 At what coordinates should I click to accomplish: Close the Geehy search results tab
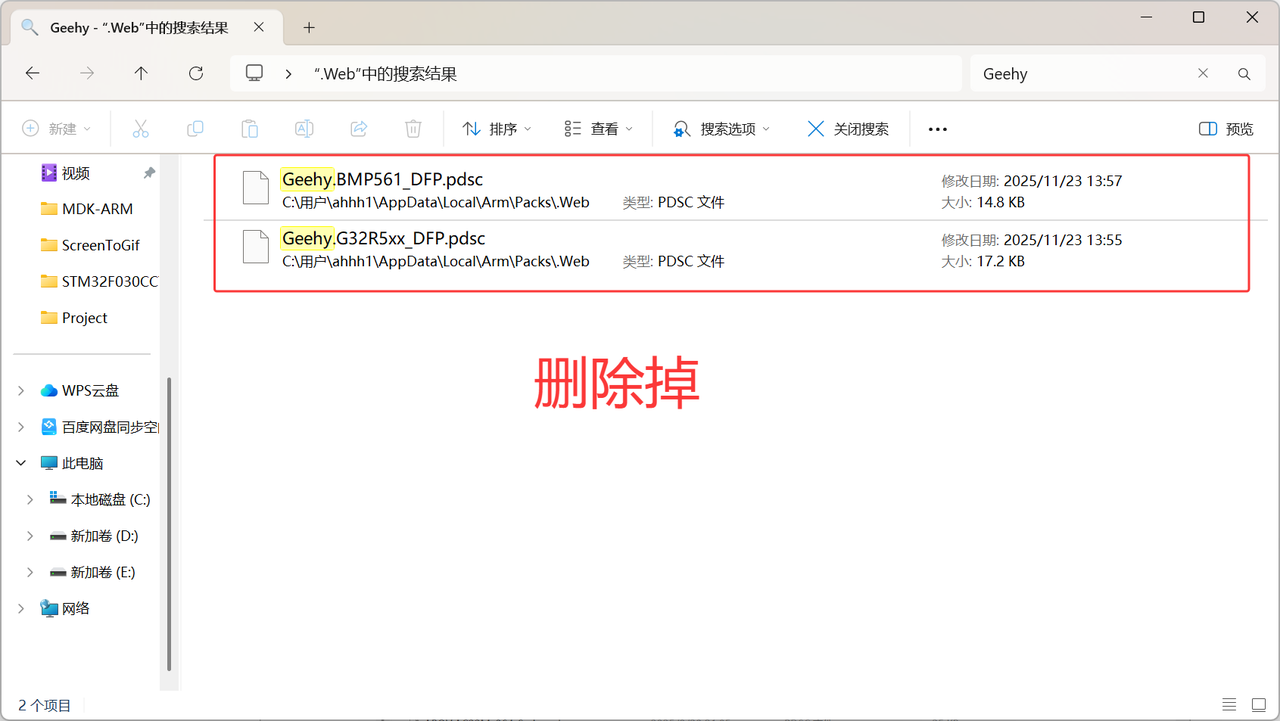260,28
